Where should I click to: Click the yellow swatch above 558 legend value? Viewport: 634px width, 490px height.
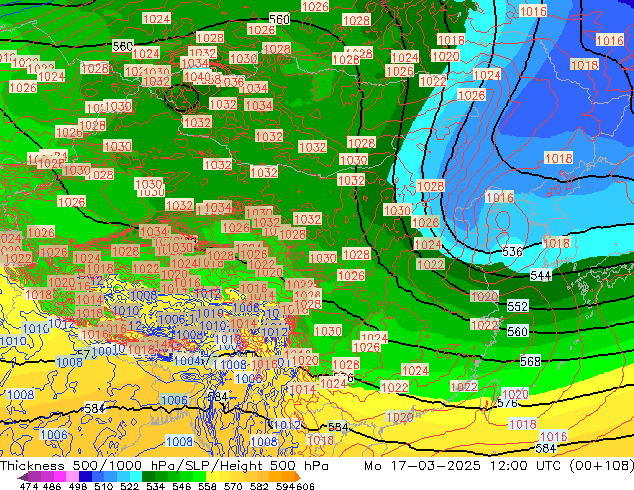click(x=212, y=477)
